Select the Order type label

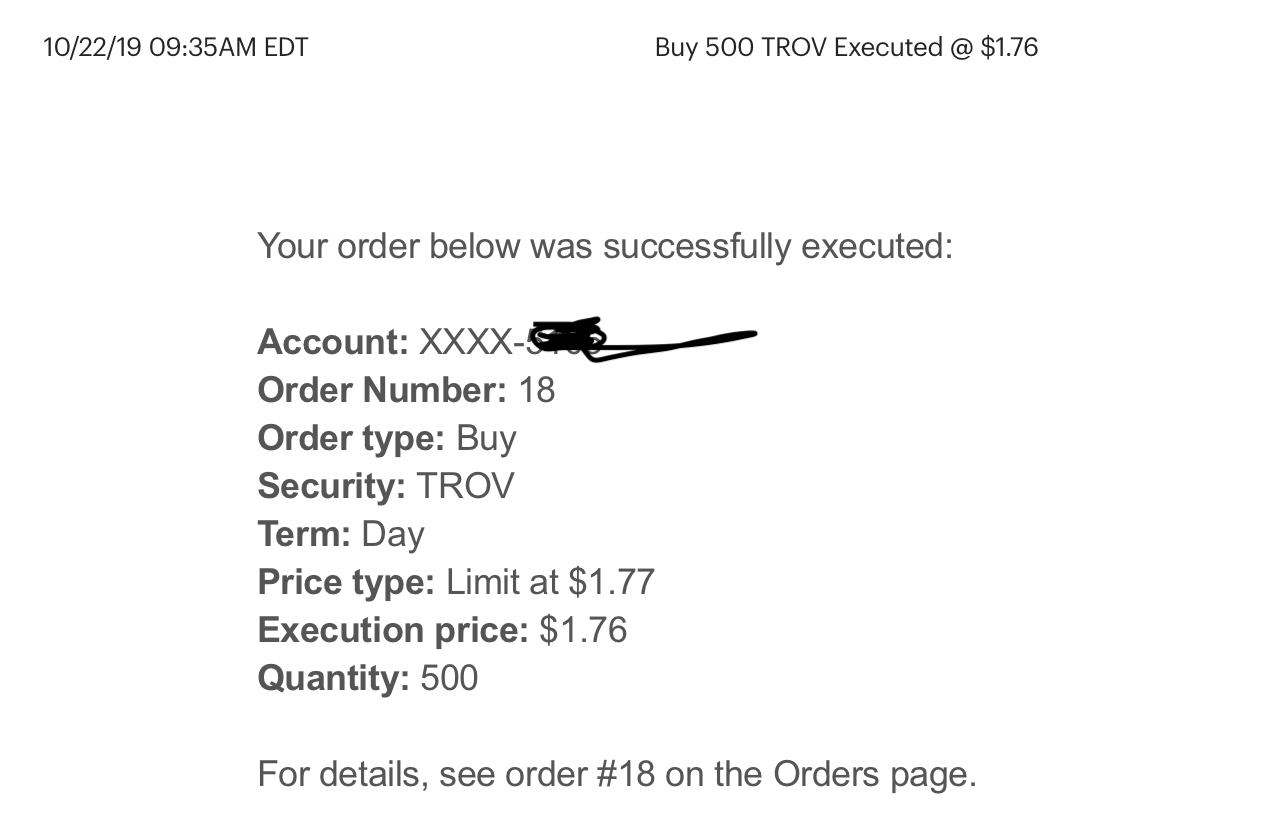(x=351, y=438)
